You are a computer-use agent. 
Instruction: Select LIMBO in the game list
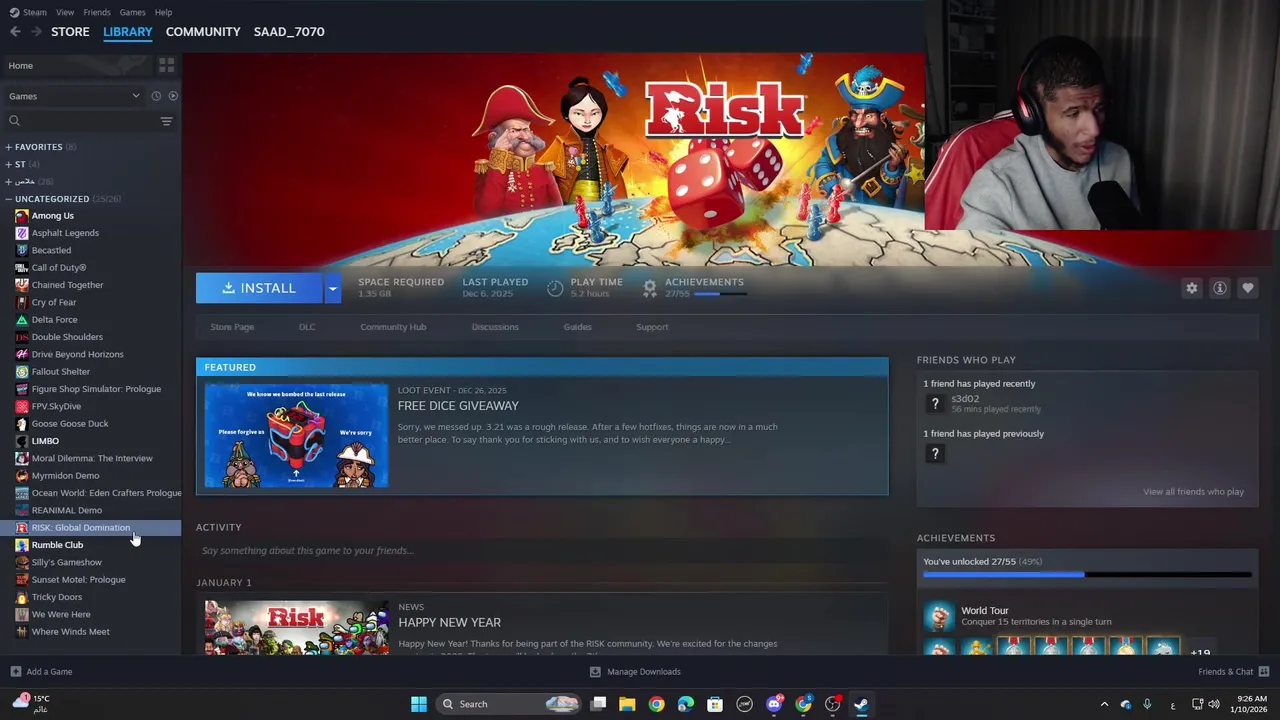[x=45, y=441]
